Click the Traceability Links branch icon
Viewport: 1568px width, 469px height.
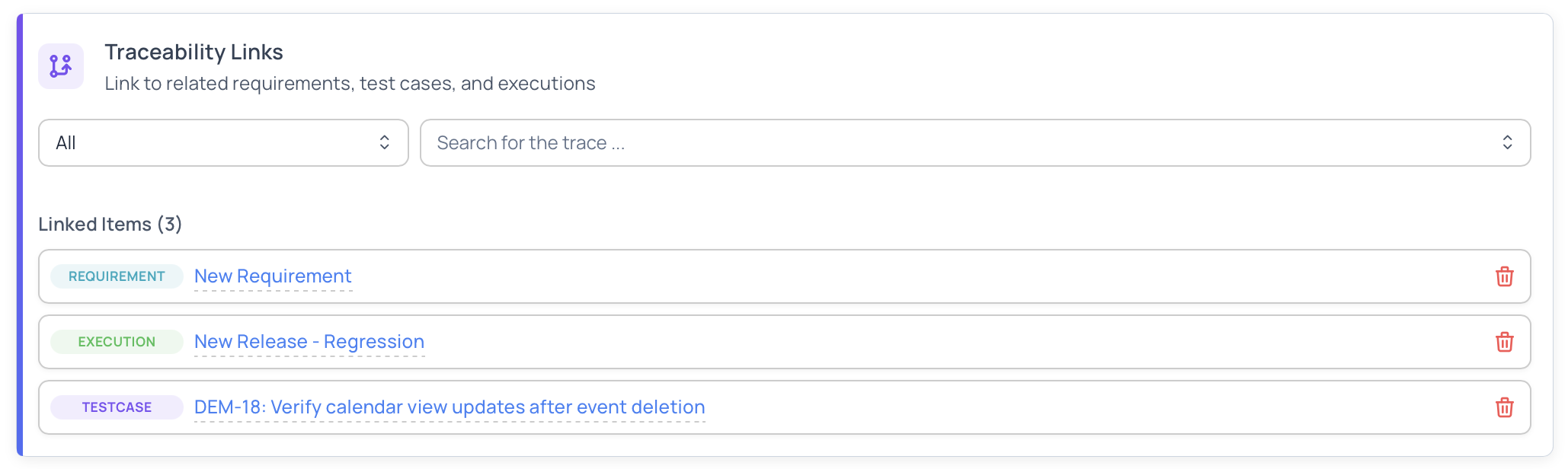click(x=60, y=66)
